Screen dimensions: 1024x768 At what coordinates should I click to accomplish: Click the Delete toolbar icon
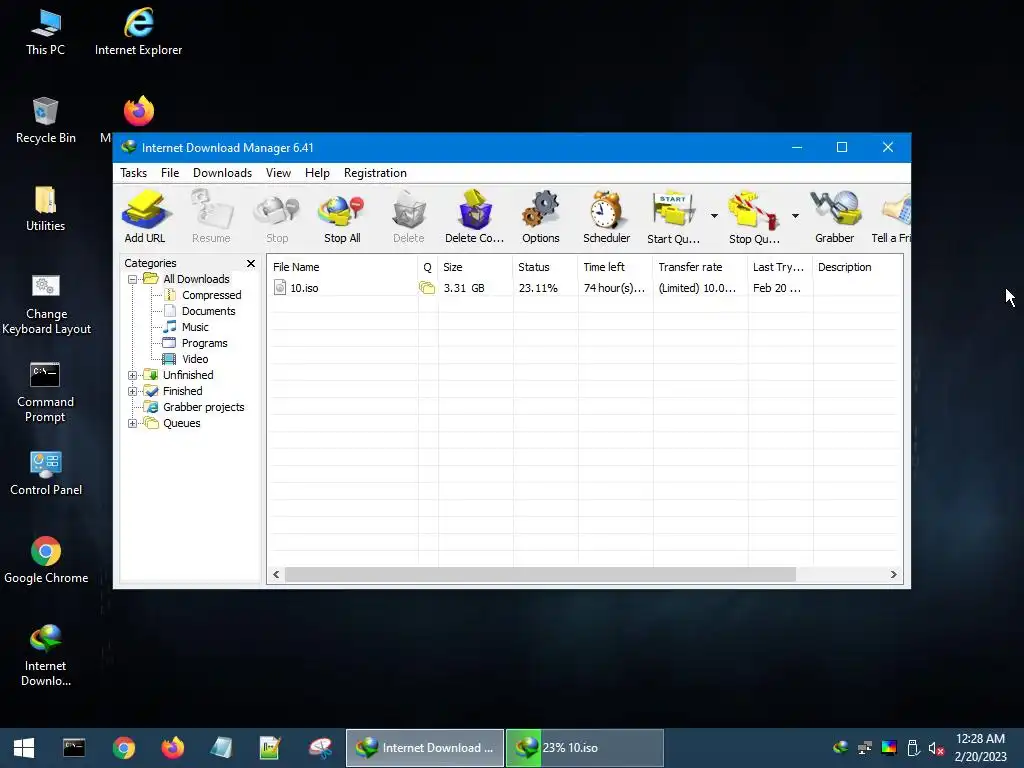[x=409, y=217]
